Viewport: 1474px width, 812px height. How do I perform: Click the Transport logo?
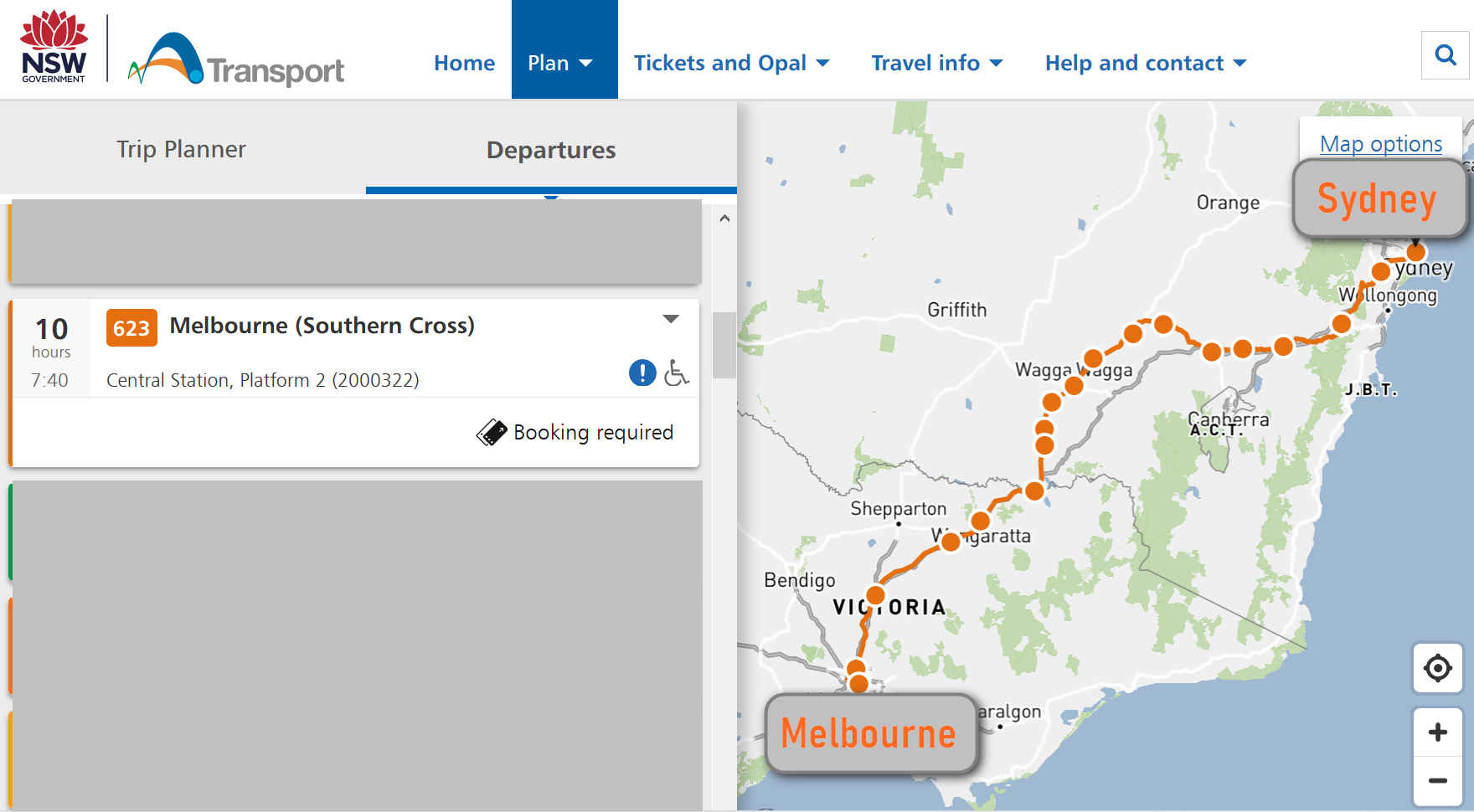click(x=236, y=60)
